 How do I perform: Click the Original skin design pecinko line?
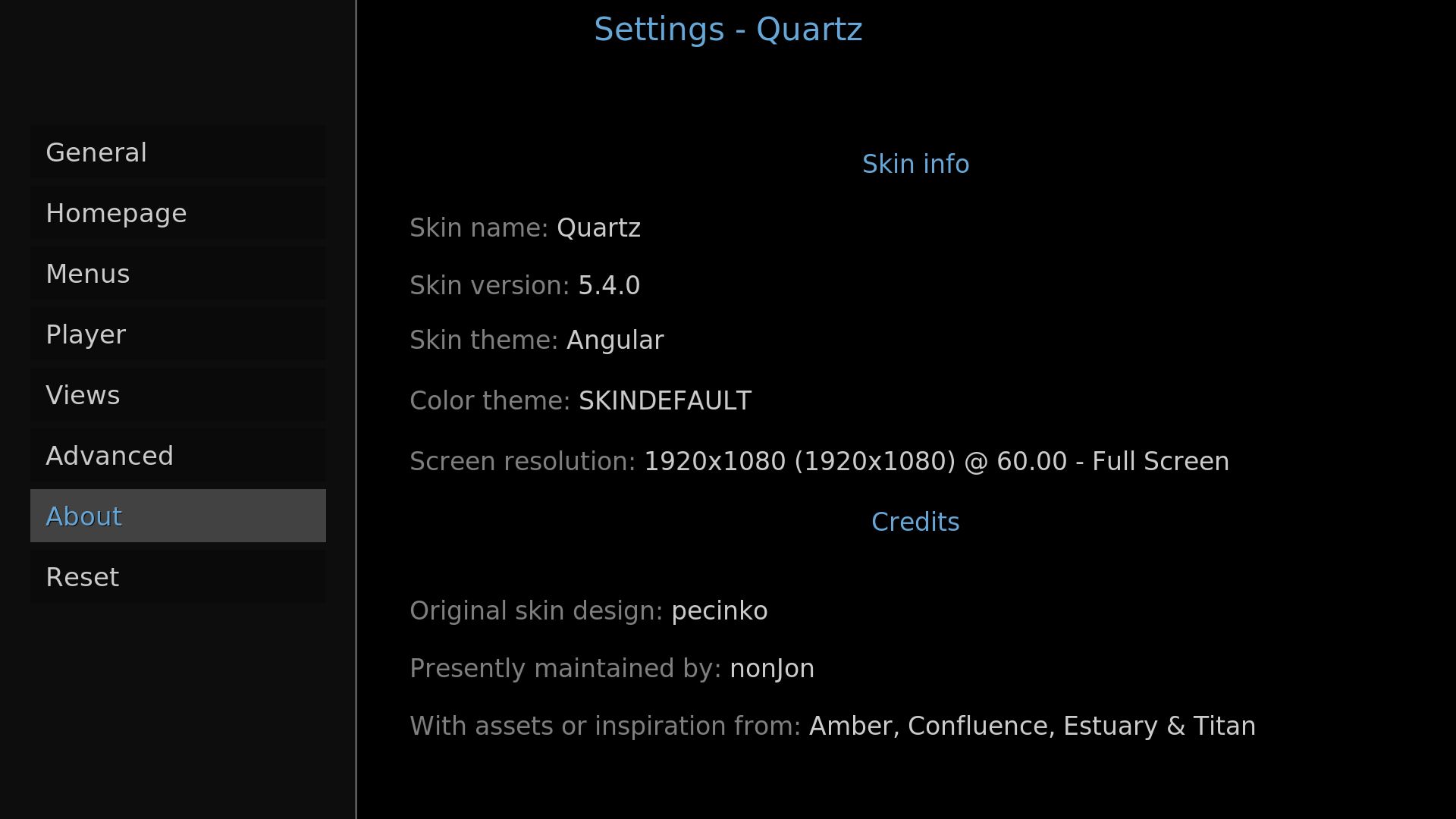pos(588,611)
